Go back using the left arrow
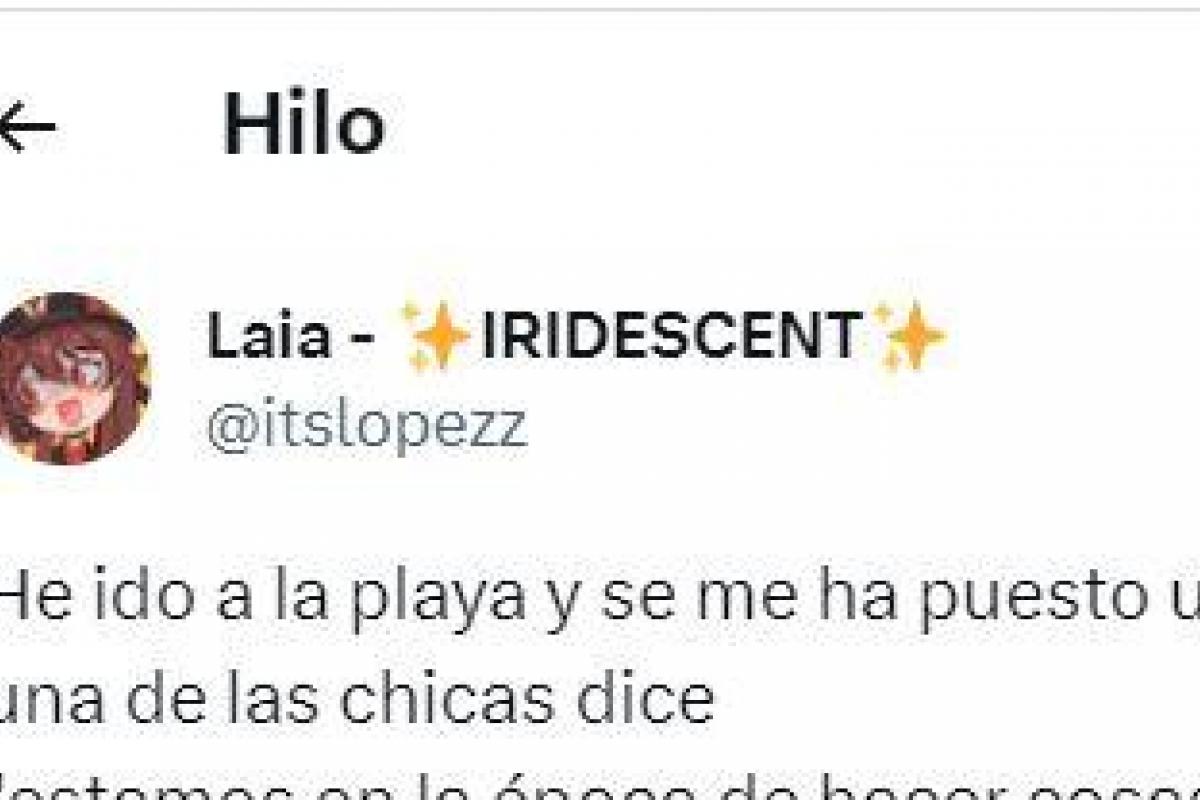 tap(25, 126)
